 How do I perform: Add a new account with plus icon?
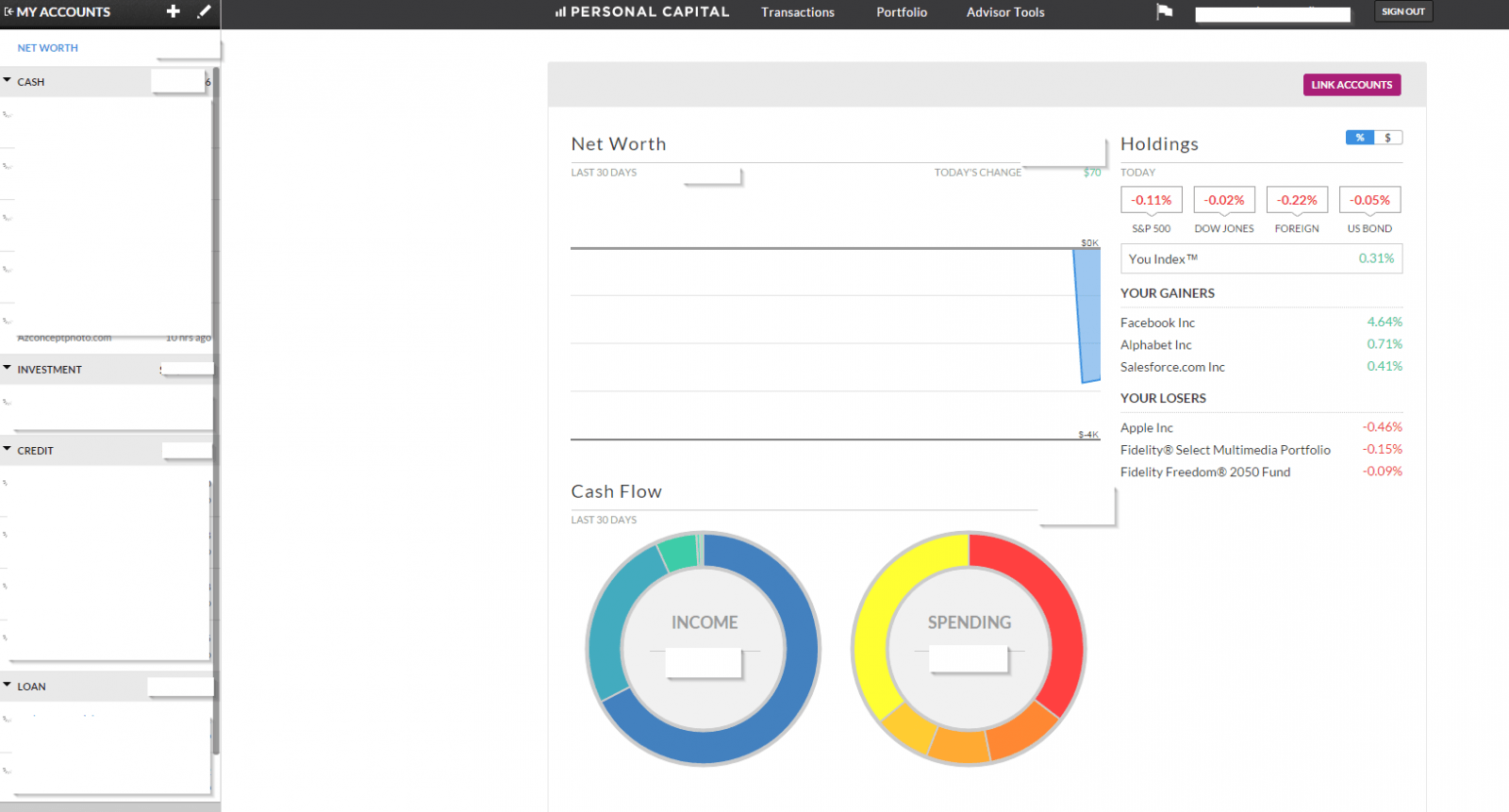(173, 11)
